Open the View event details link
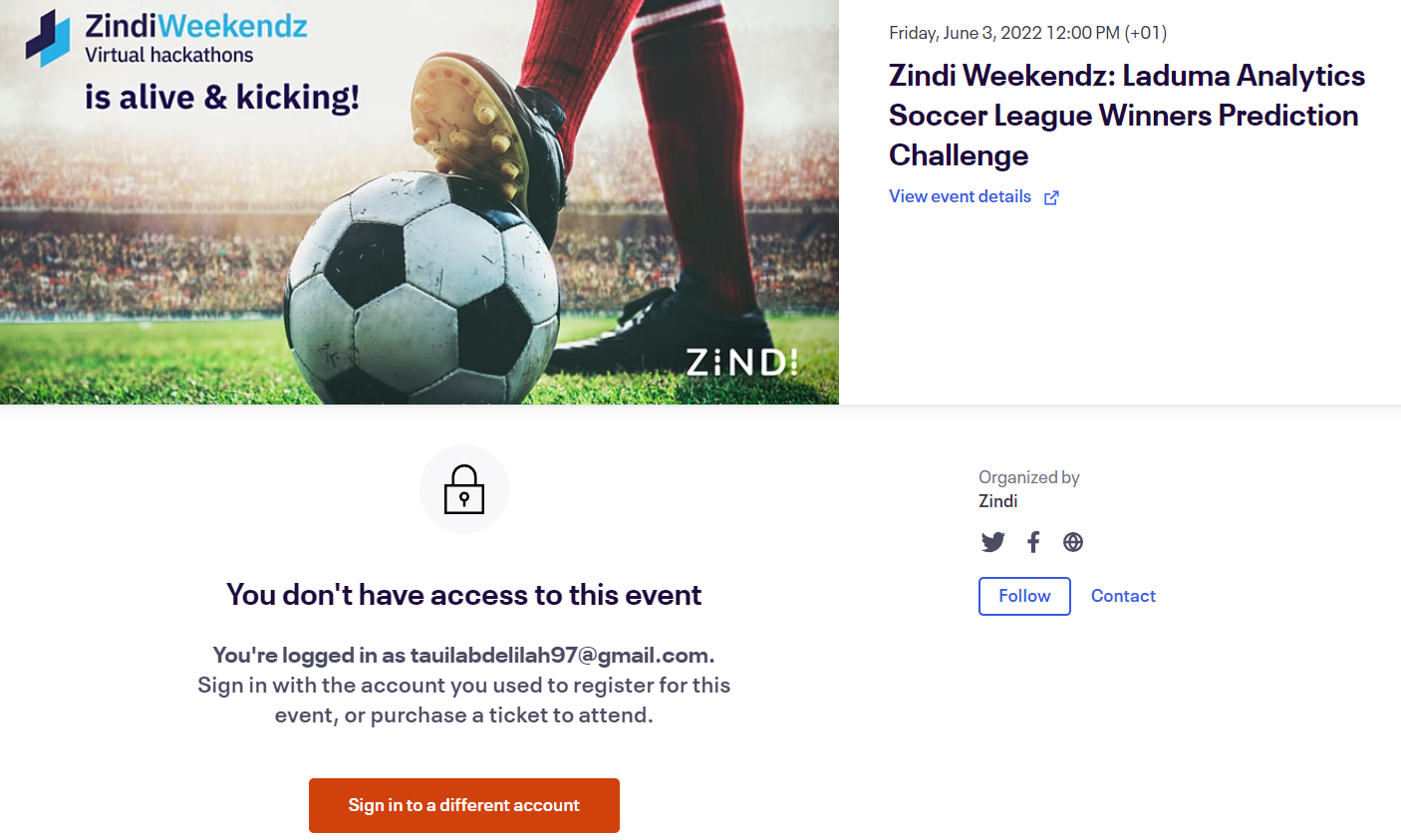 pos(960,196)
